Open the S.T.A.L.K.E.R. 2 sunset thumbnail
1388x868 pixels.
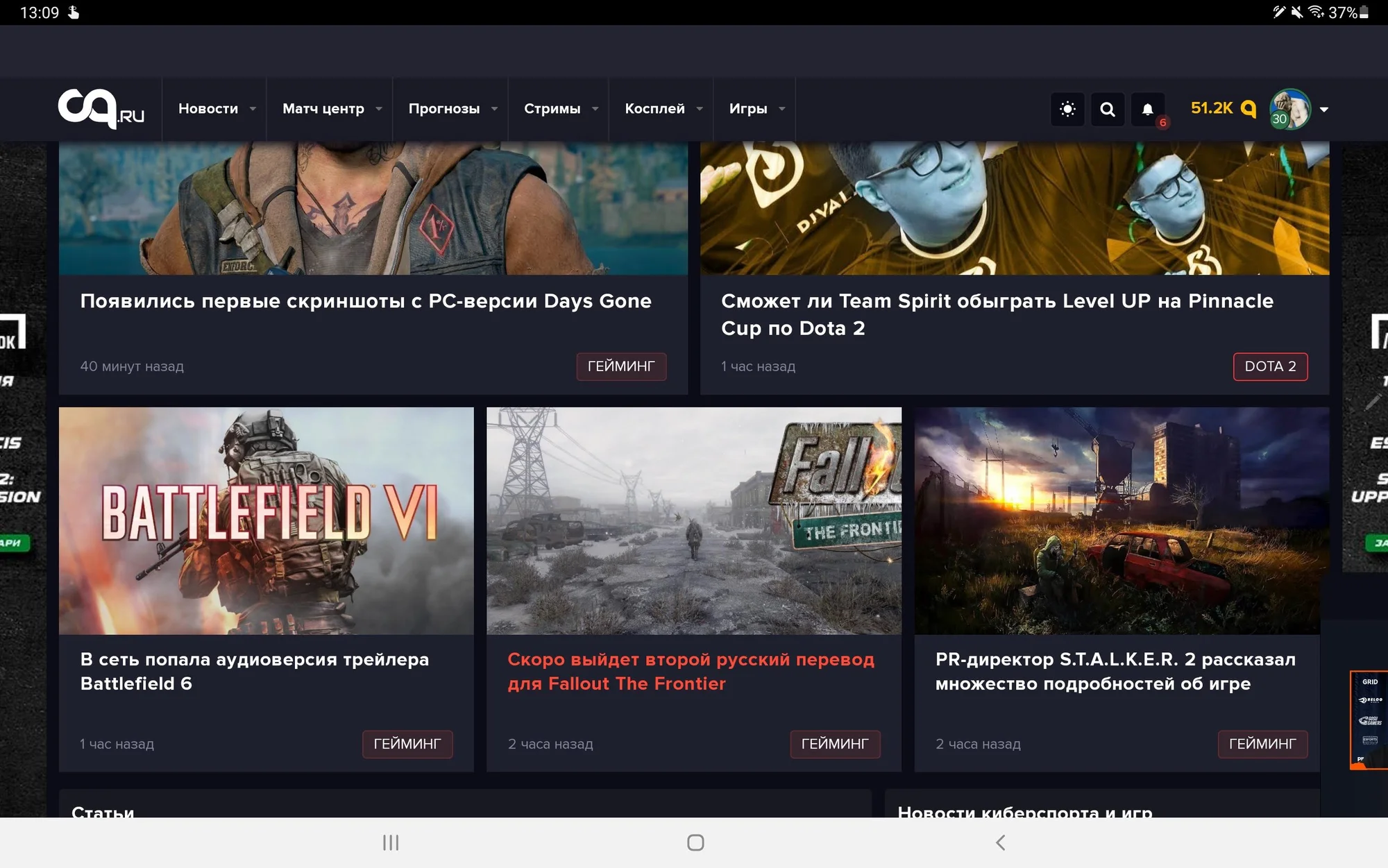1122,520
